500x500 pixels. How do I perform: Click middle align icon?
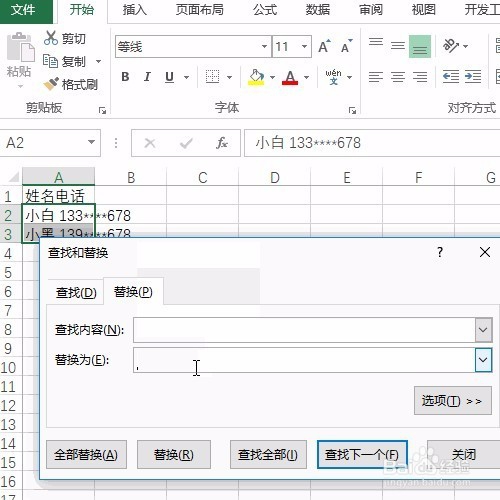pos(398,45)
